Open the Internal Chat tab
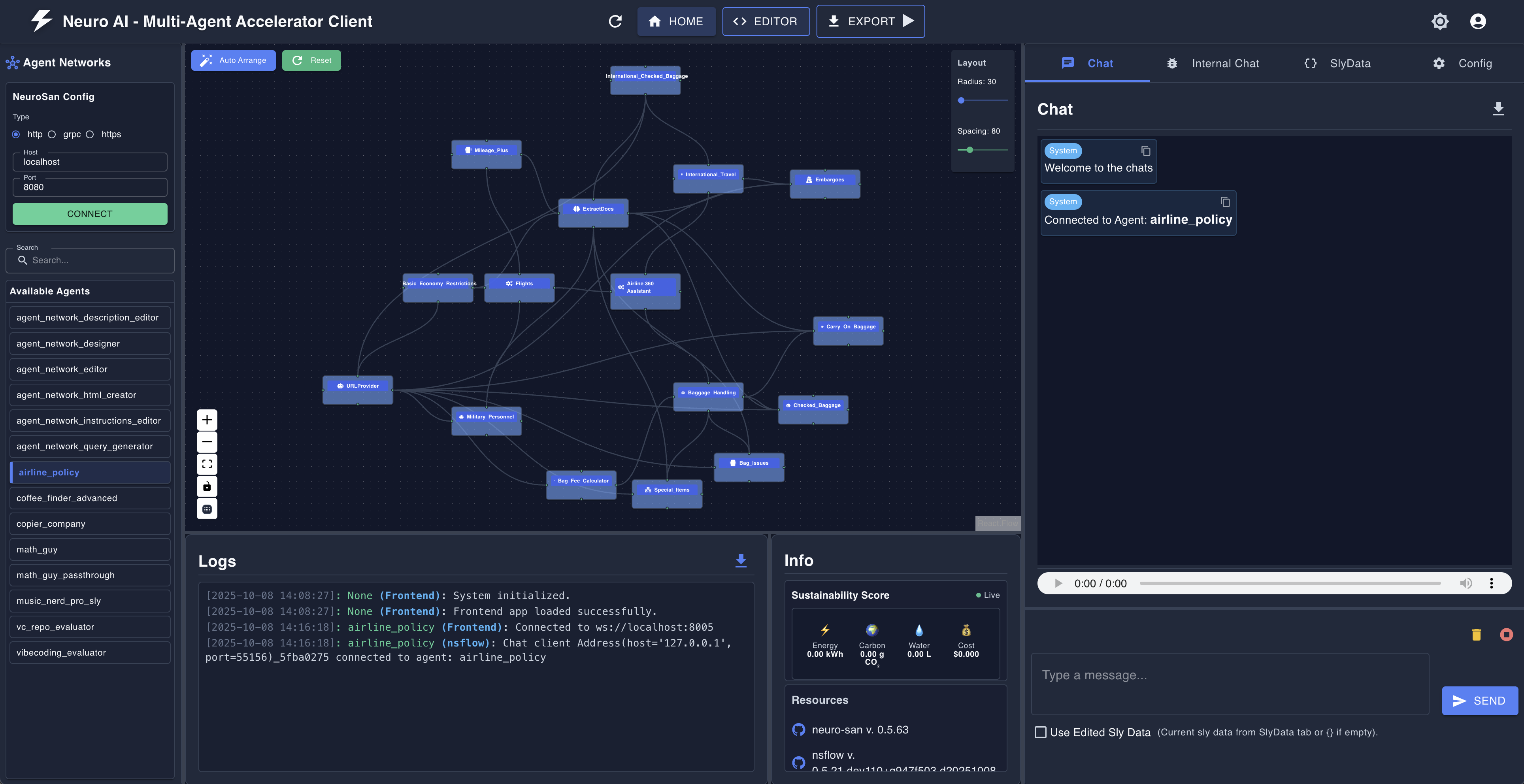The height and width of the screenshot is (784, 1524). [1225, 63]
